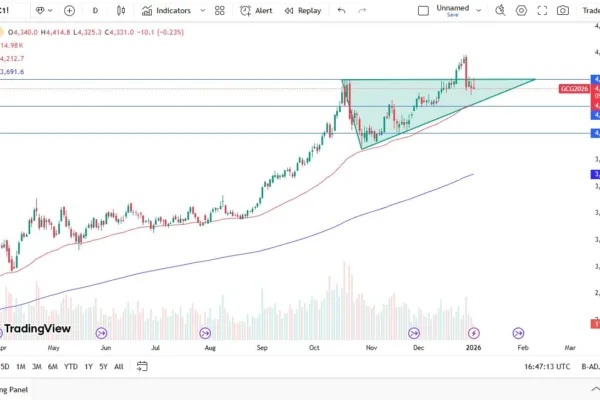Select the 1Y time range

88,366
